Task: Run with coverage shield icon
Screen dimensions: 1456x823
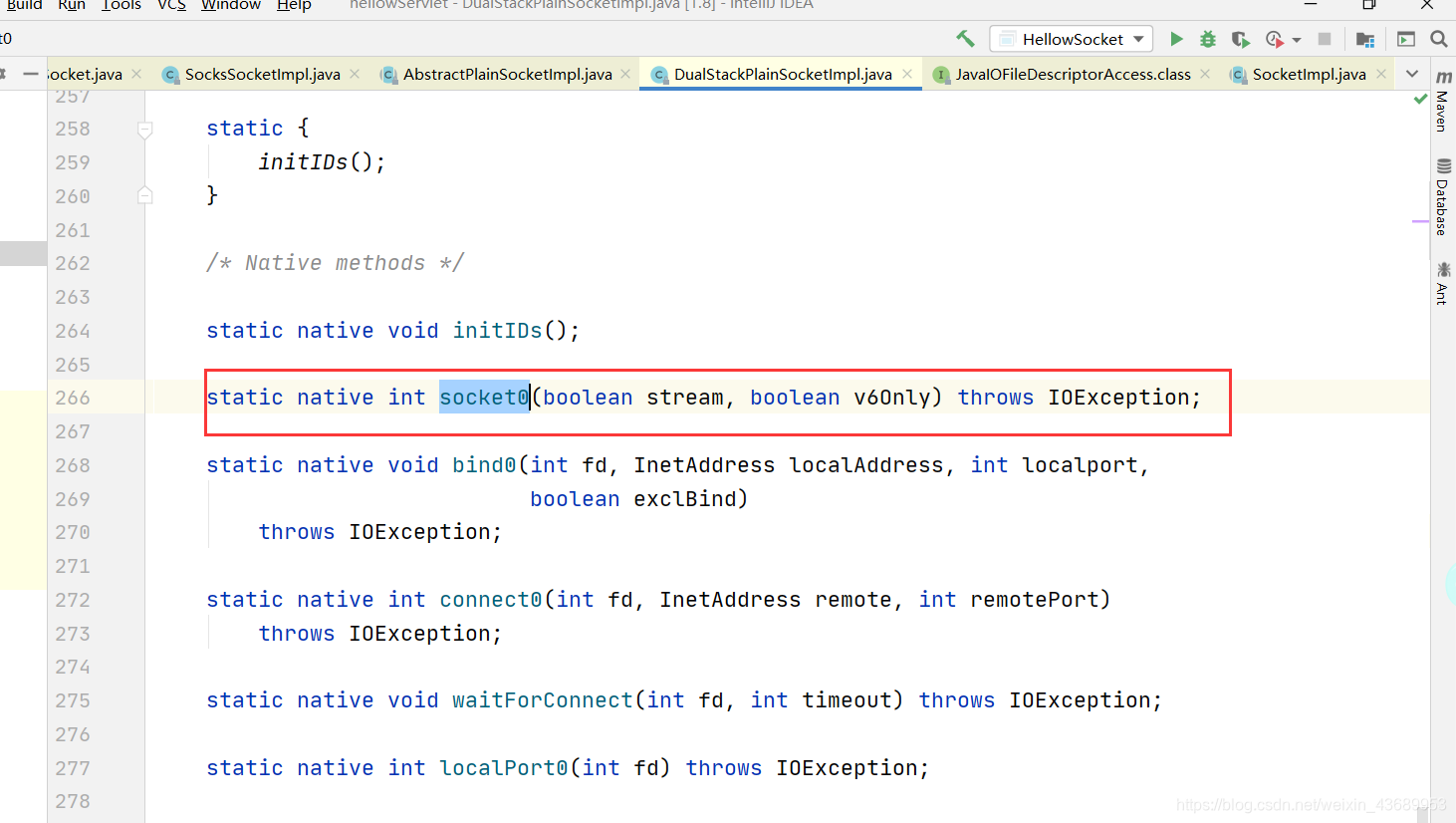Action: click(x=1240, y=39)
